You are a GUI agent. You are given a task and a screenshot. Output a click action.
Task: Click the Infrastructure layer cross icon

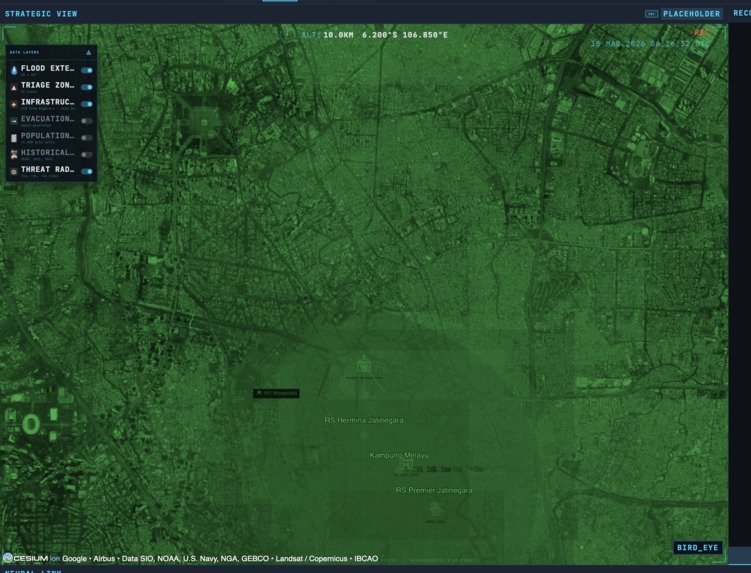tap(14, 104)
